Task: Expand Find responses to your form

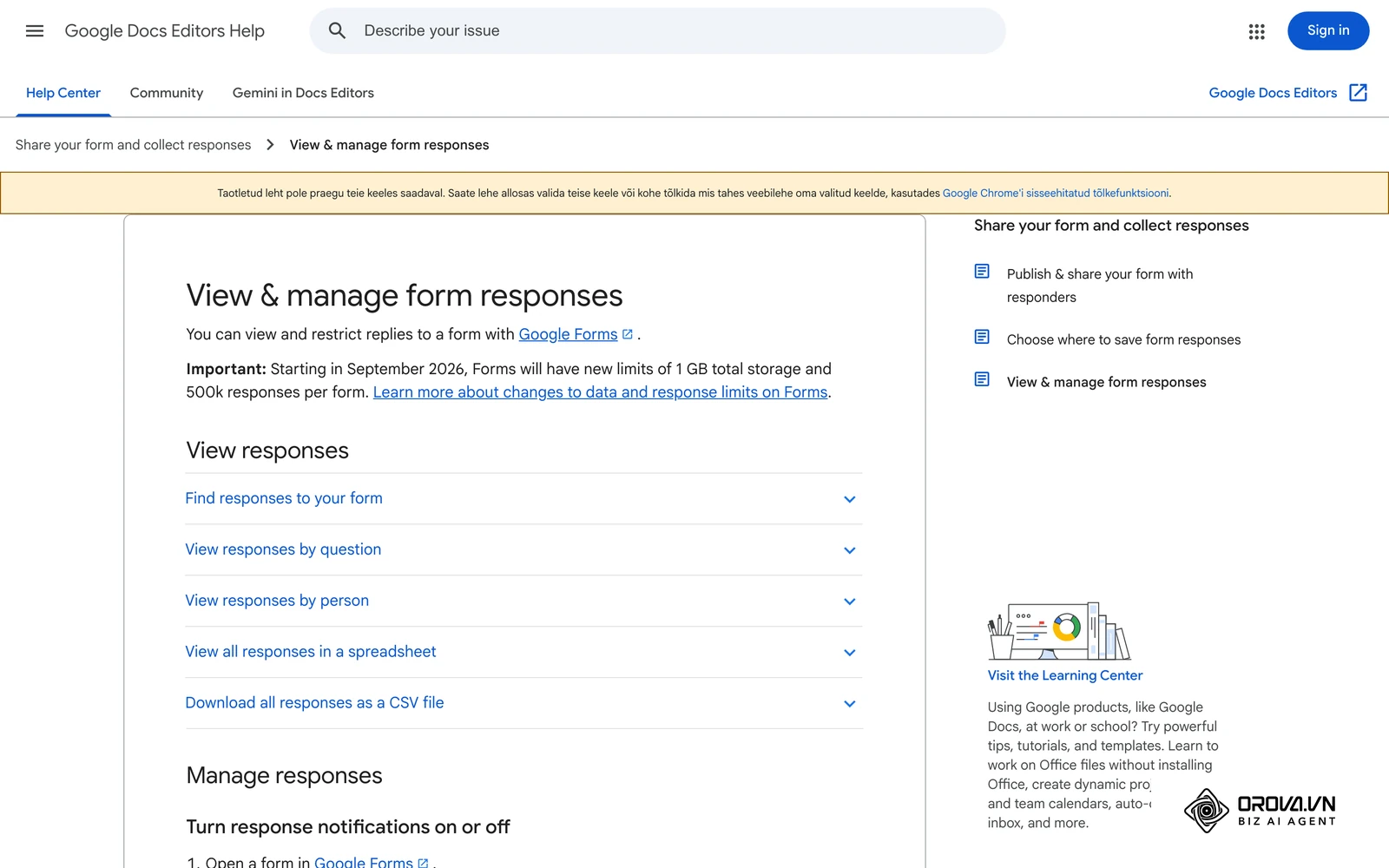Action: point(523,499)
